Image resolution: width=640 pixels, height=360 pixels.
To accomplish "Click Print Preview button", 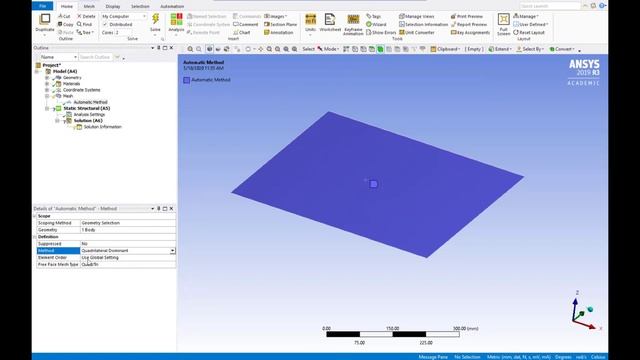I will point(467,16).
